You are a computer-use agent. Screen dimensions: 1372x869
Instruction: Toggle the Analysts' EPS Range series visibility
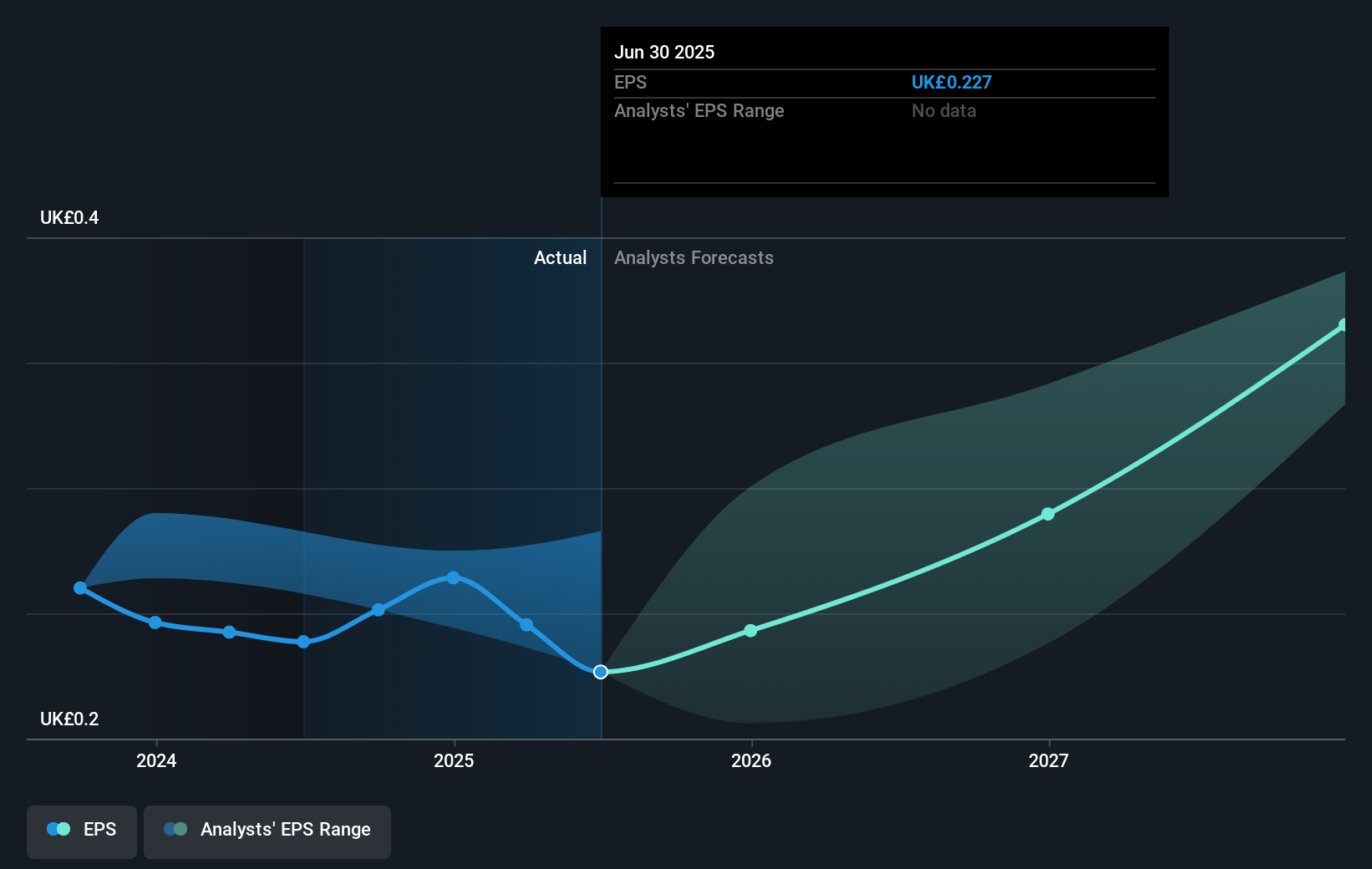click(x=267, y=831)
